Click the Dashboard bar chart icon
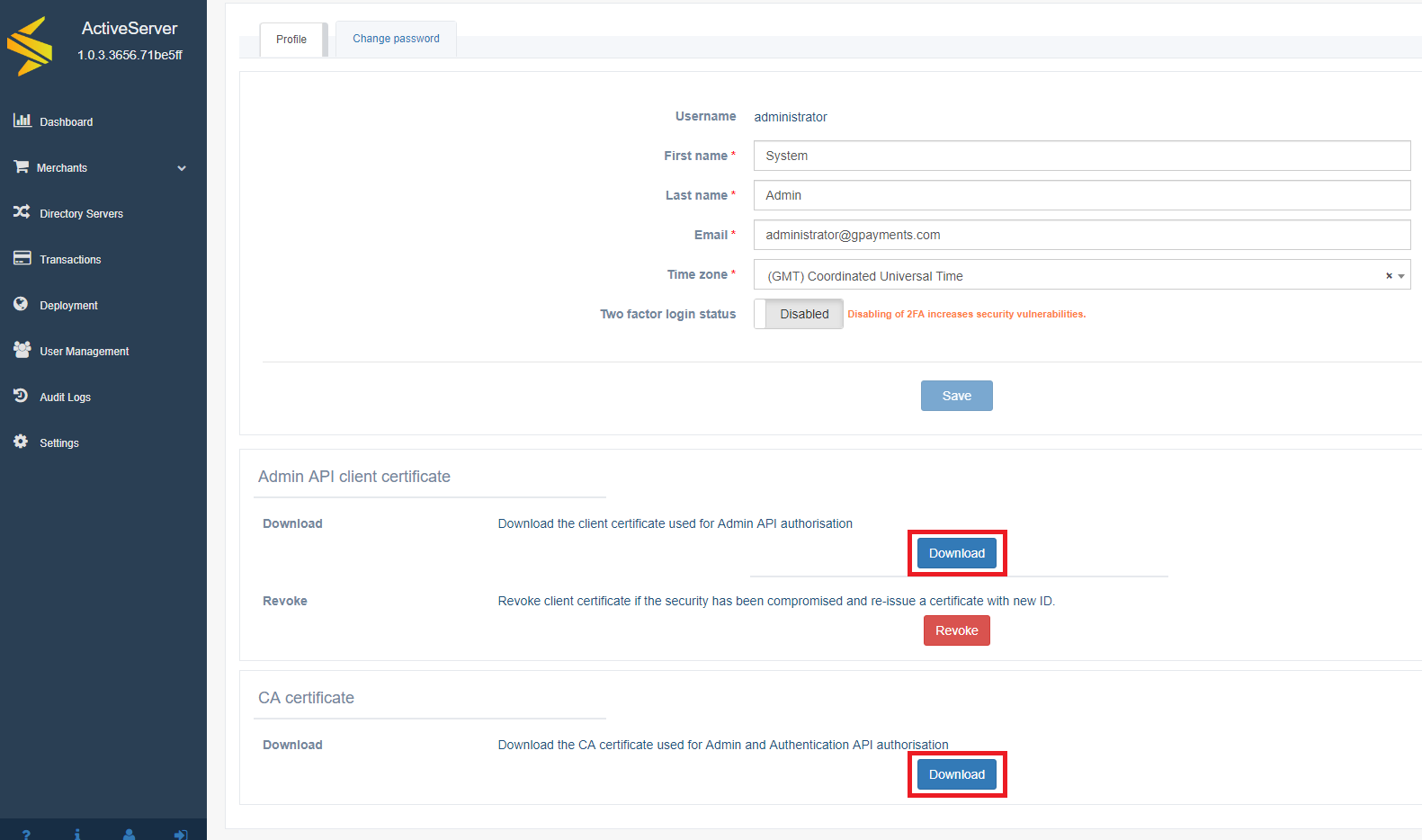This screenshot has height=840, width=1422. 22,121
